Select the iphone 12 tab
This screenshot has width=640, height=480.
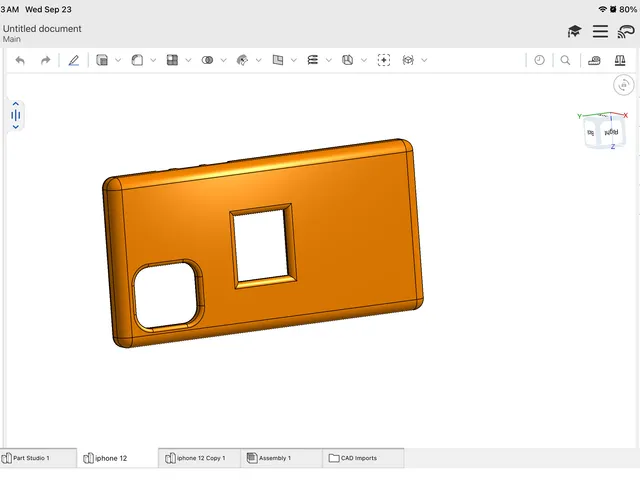click(x=118, y=458)
